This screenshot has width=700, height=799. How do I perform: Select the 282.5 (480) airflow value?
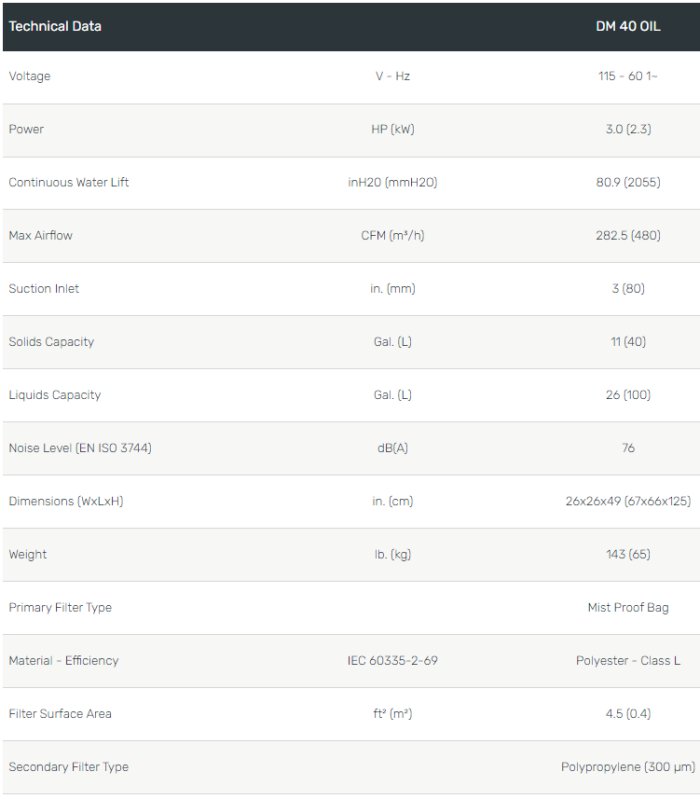[628, 235]
